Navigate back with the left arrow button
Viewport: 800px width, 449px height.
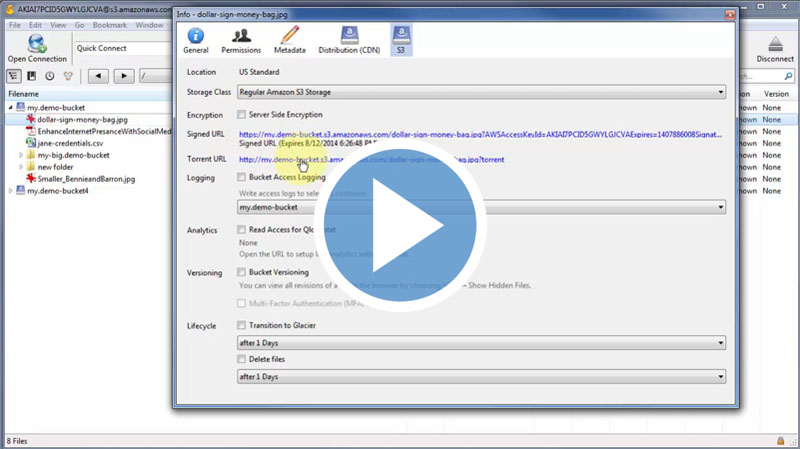click(x=98, y=76)
